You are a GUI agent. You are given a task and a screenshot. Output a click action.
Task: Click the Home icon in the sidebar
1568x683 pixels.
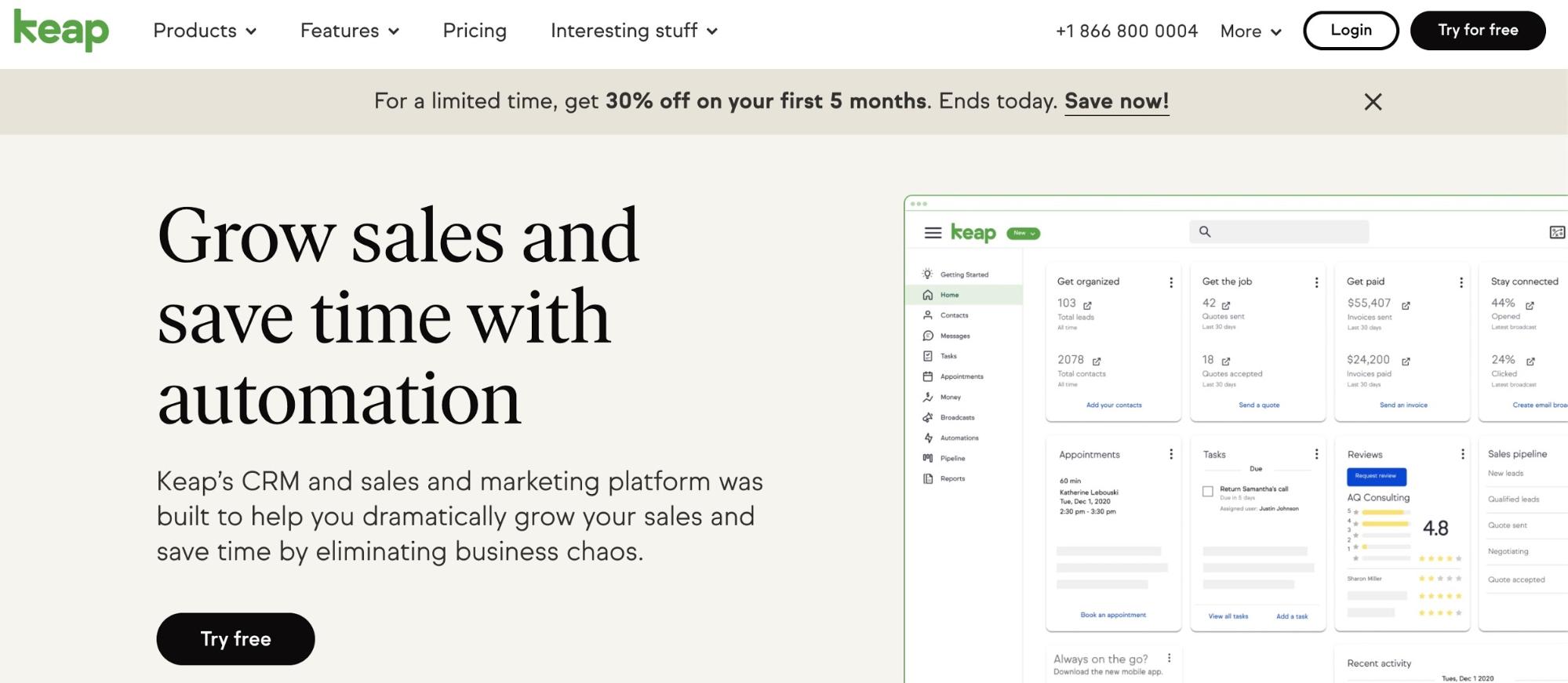pos(928,295)
